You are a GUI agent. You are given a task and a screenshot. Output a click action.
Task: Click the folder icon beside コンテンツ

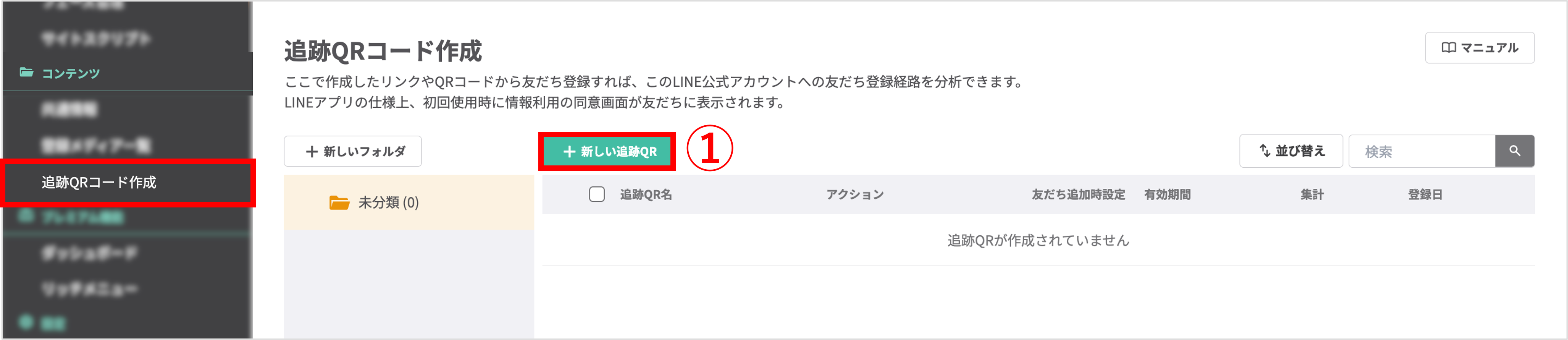click(27, 73)
